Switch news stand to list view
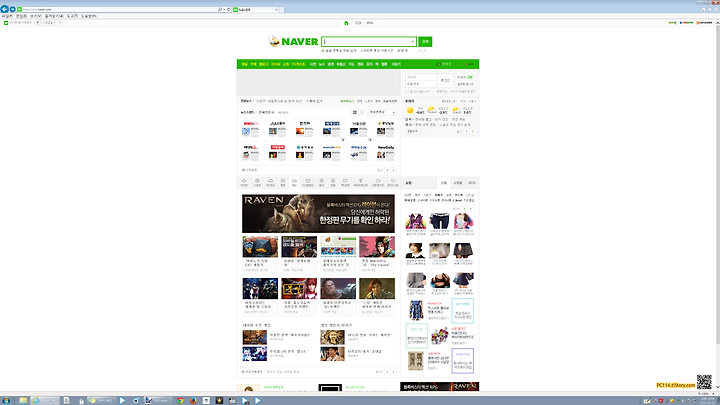This screenshot has height=405, width=720. coord(361,112)
